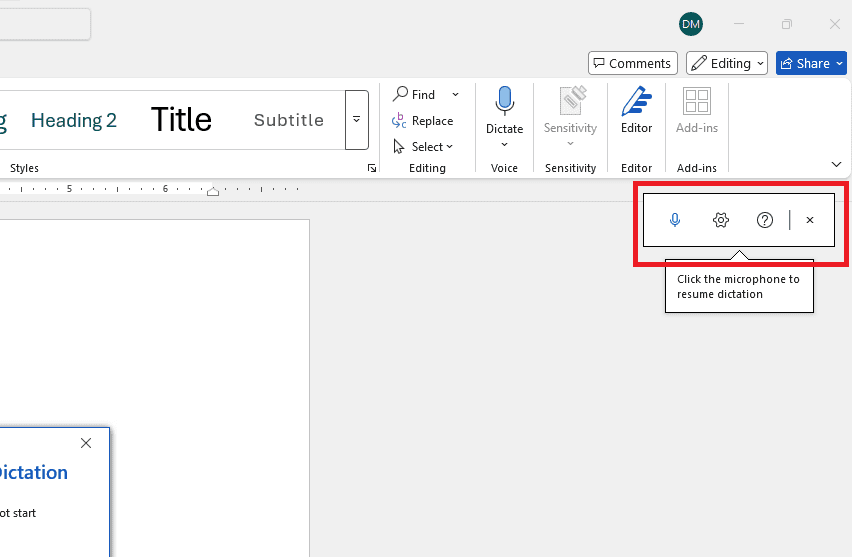This screenshot has width=852, height=557.
Task: Click Replace in the Editing group
Action: coord(422,121)
